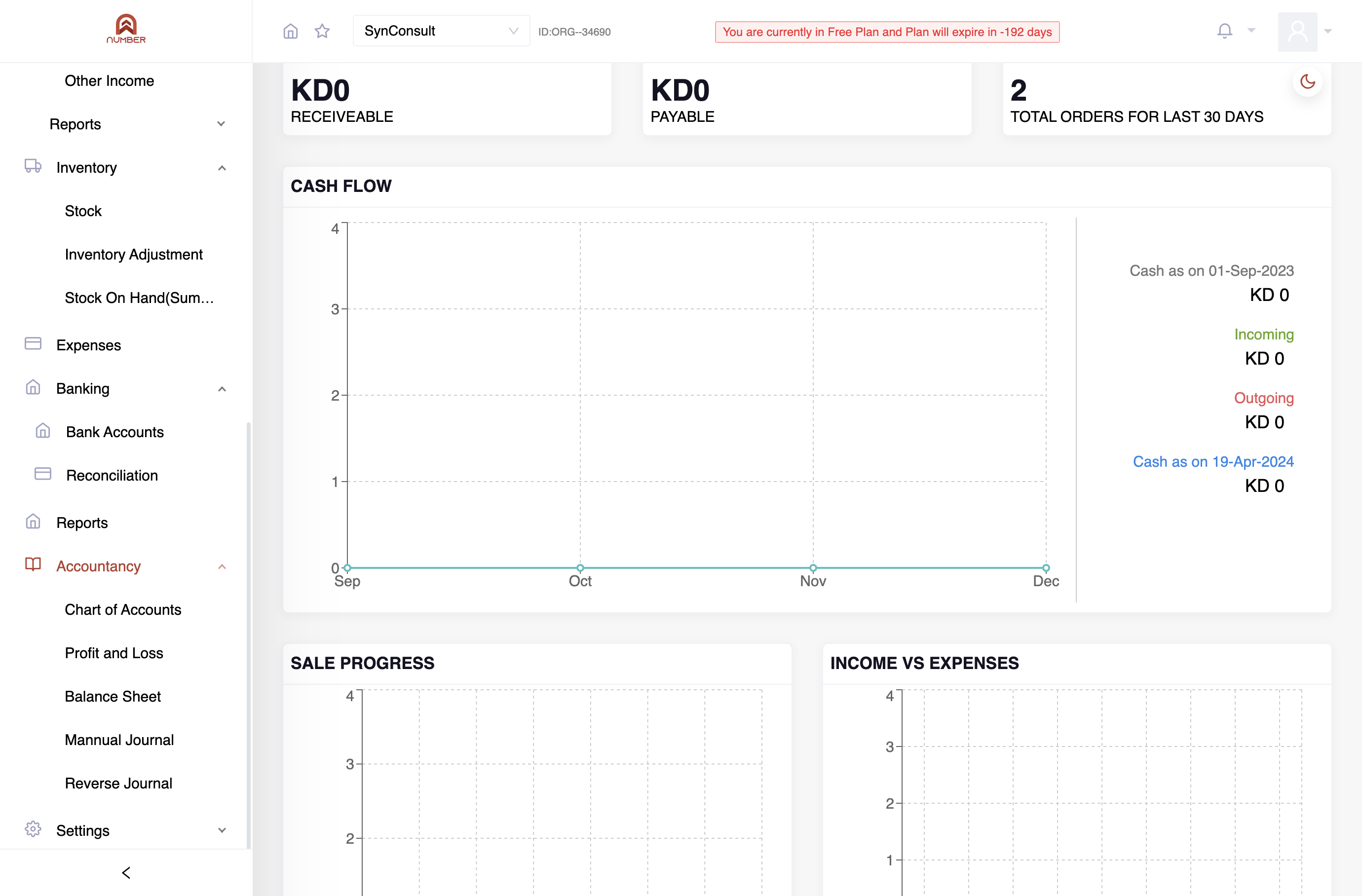Image resolution: width=1362 pixels, height=896 pixels.
Task: Click the ID:ORG--34690 text
Action: (x=574, y=32)
